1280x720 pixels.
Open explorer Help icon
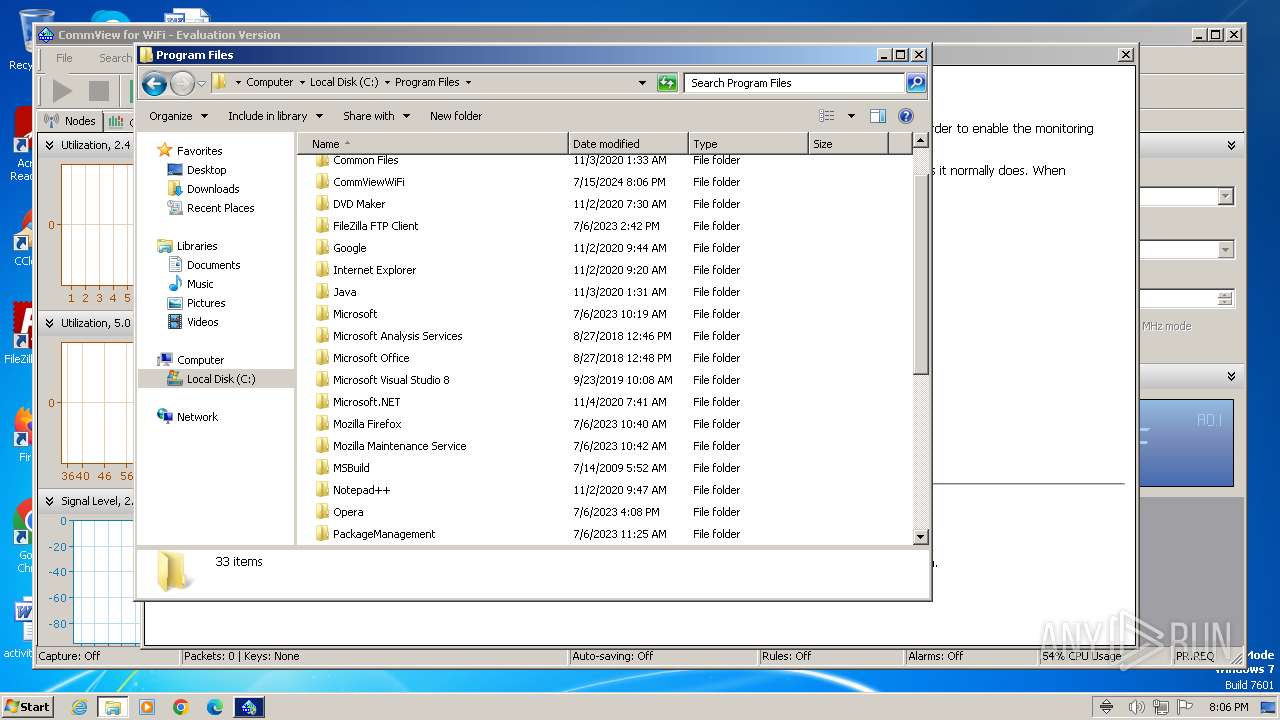coord(906,116)
